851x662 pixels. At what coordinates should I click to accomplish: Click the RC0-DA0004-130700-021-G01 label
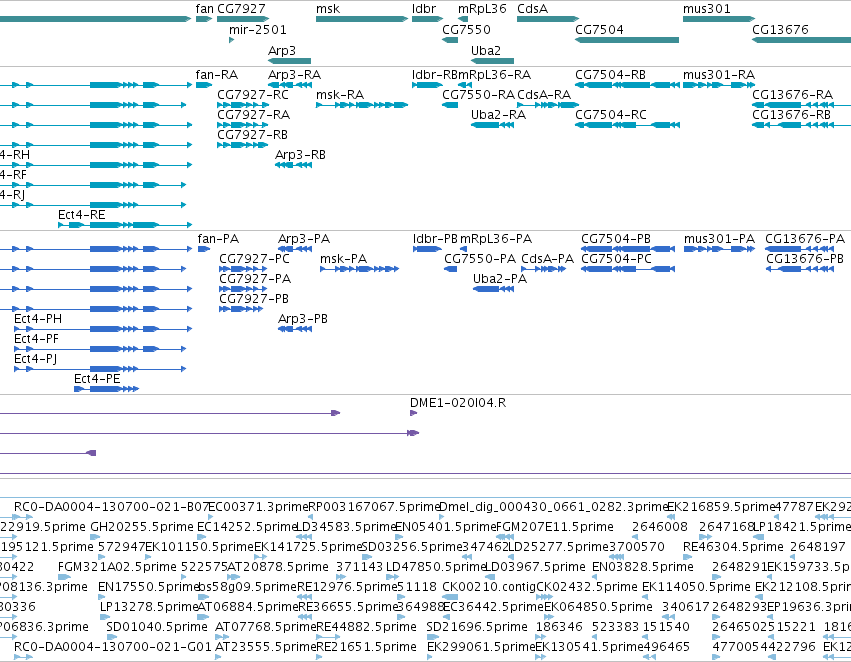point(112,647)
